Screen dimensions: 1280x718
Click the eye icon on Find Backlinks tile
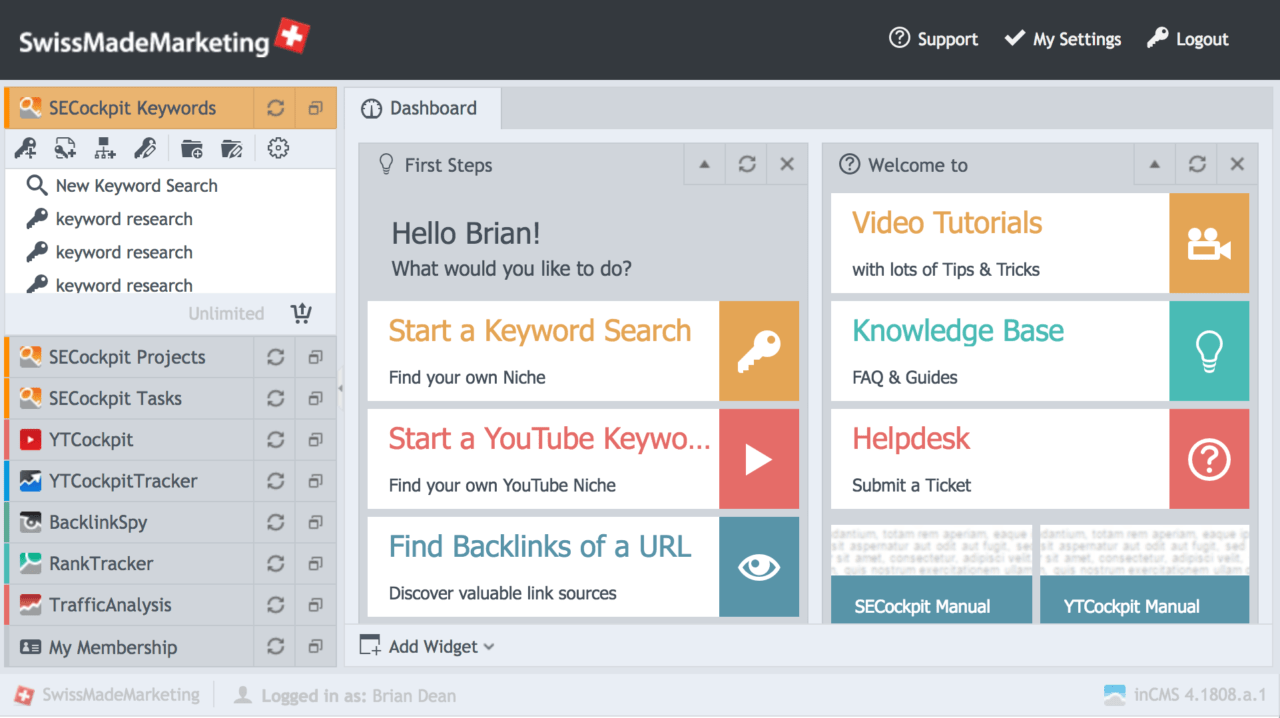pyautogui.click(x=759, y=567)
